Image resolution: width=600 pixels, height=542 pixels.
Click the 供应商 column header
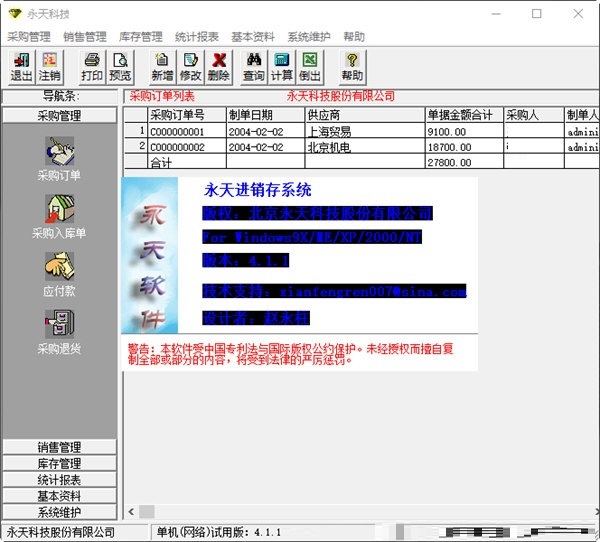(365, 115)
